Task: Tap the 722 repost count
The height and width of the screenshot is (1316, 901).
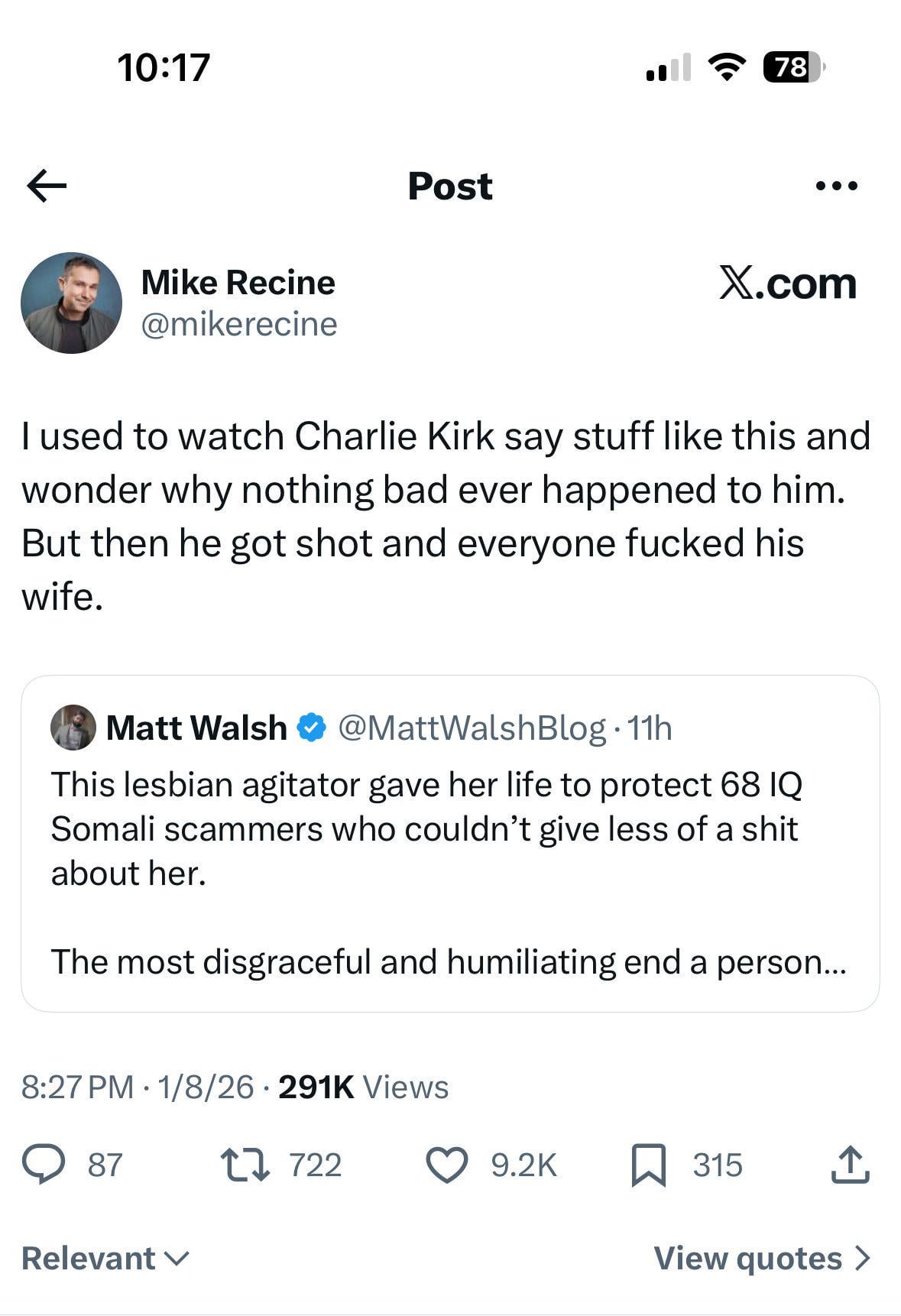Action: 315,1165
